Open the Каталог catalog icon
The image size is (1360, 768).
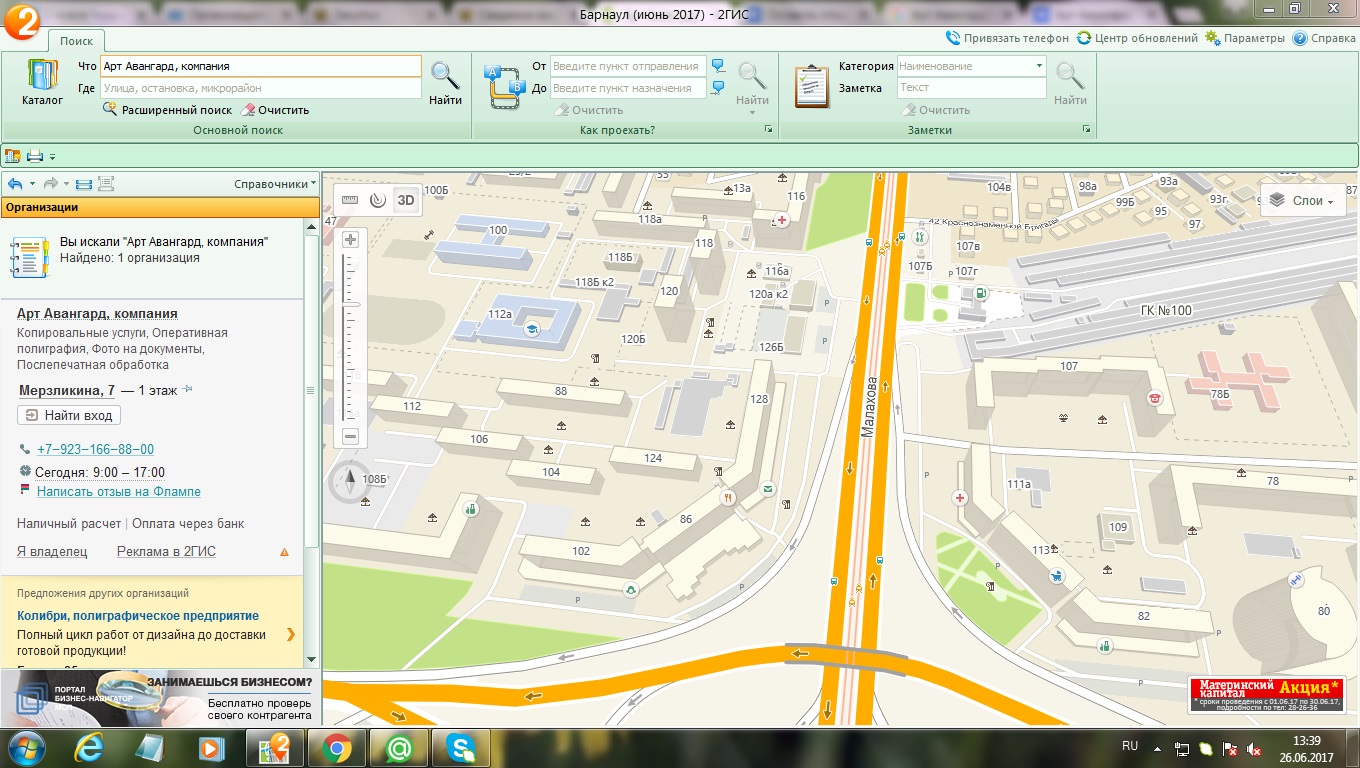[x=42, y=83]
